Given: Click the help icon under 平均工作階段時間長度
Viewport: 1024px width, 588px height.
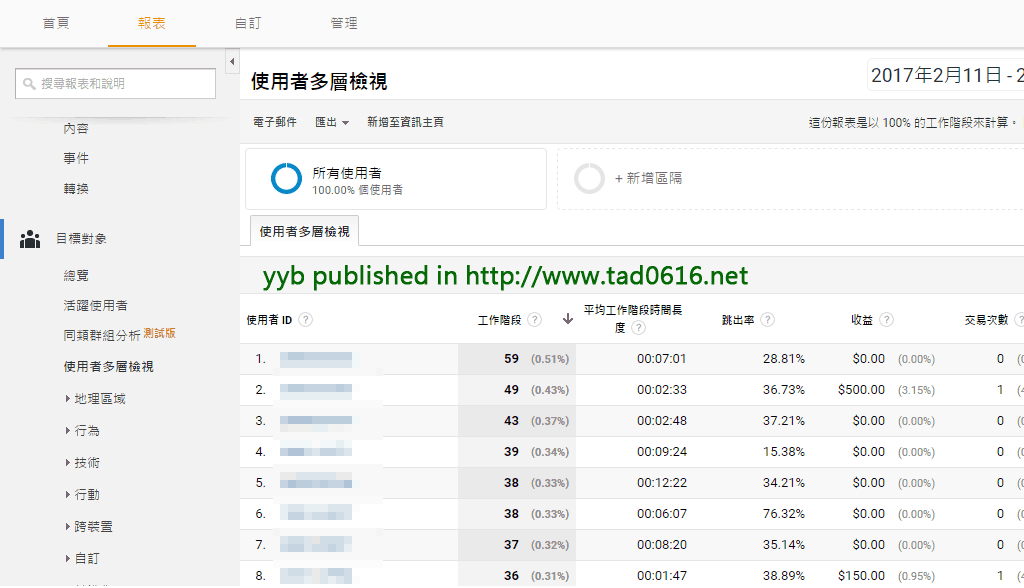Looking at the screenshot, I should 639,328.
